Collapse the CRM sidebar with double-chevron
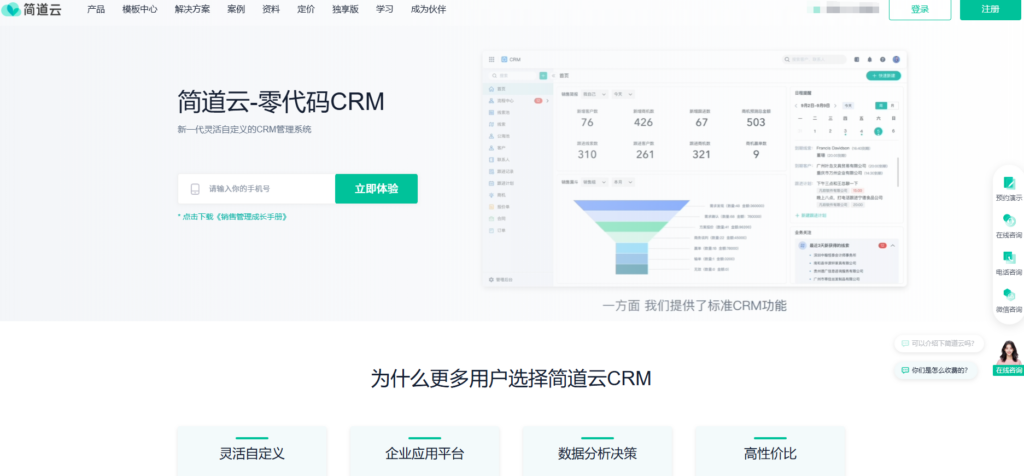This screenshot has height=476, width=1024. pyautogui.click(x=554, y=76)
